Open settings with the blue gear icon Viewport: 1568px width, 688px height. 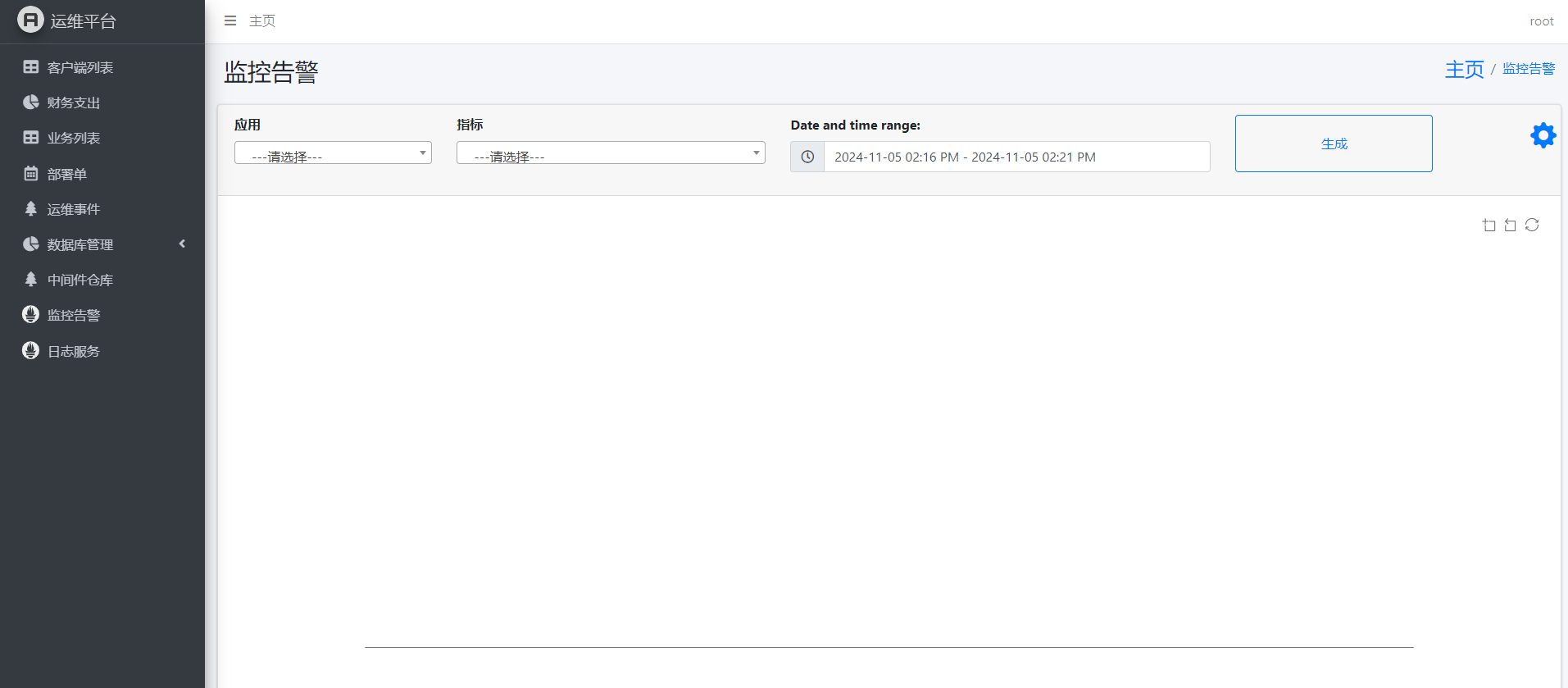point(1543,135)
